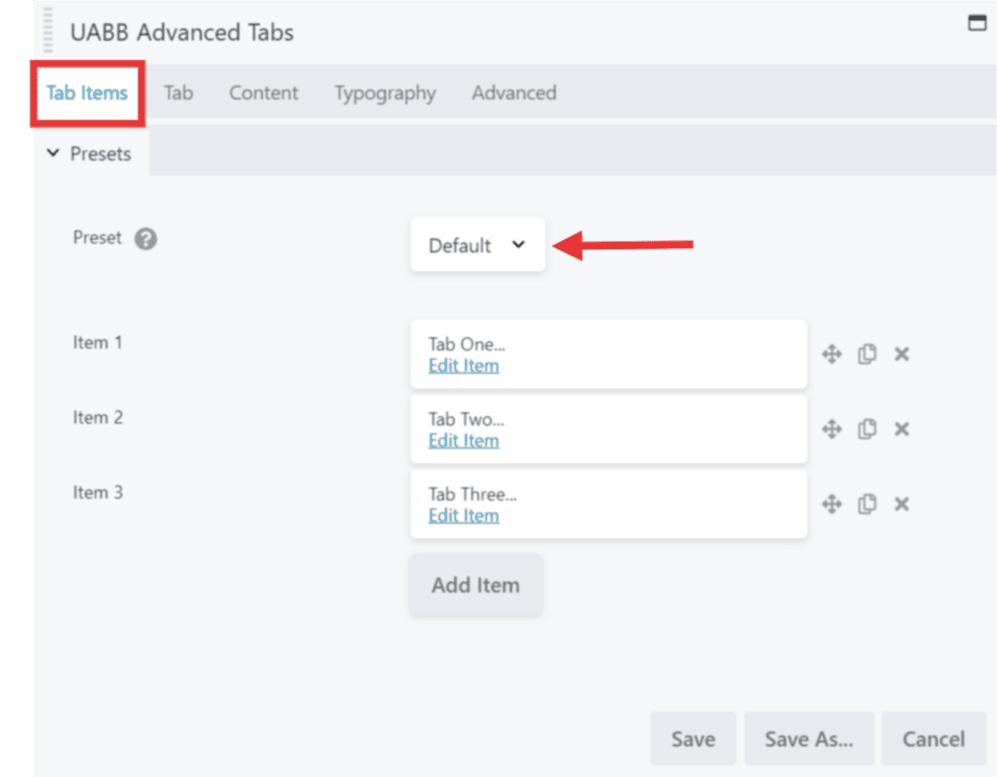Click the move handle for Item 3

click(831, 504)
